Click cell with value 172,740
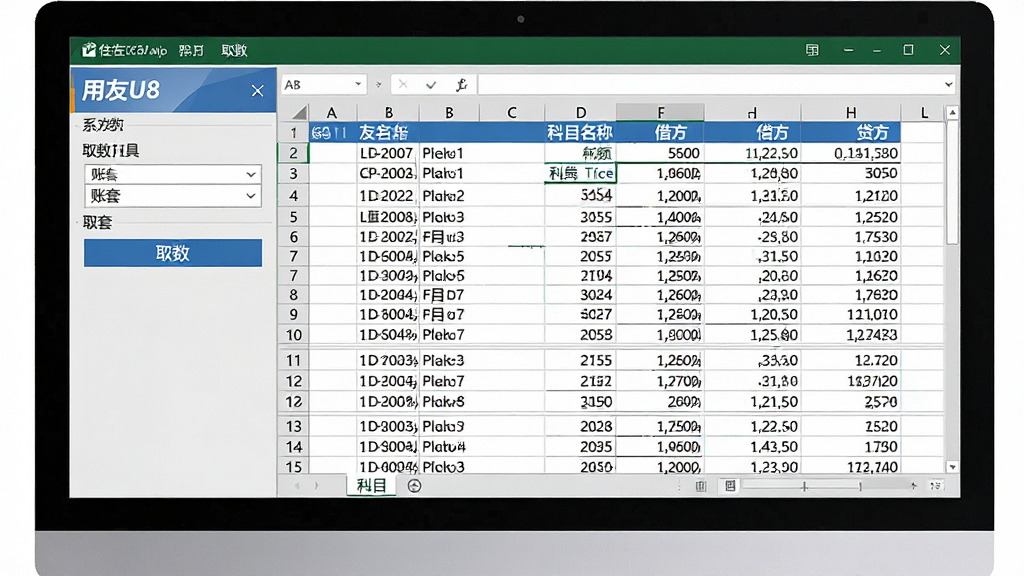 tap(851, 466)
